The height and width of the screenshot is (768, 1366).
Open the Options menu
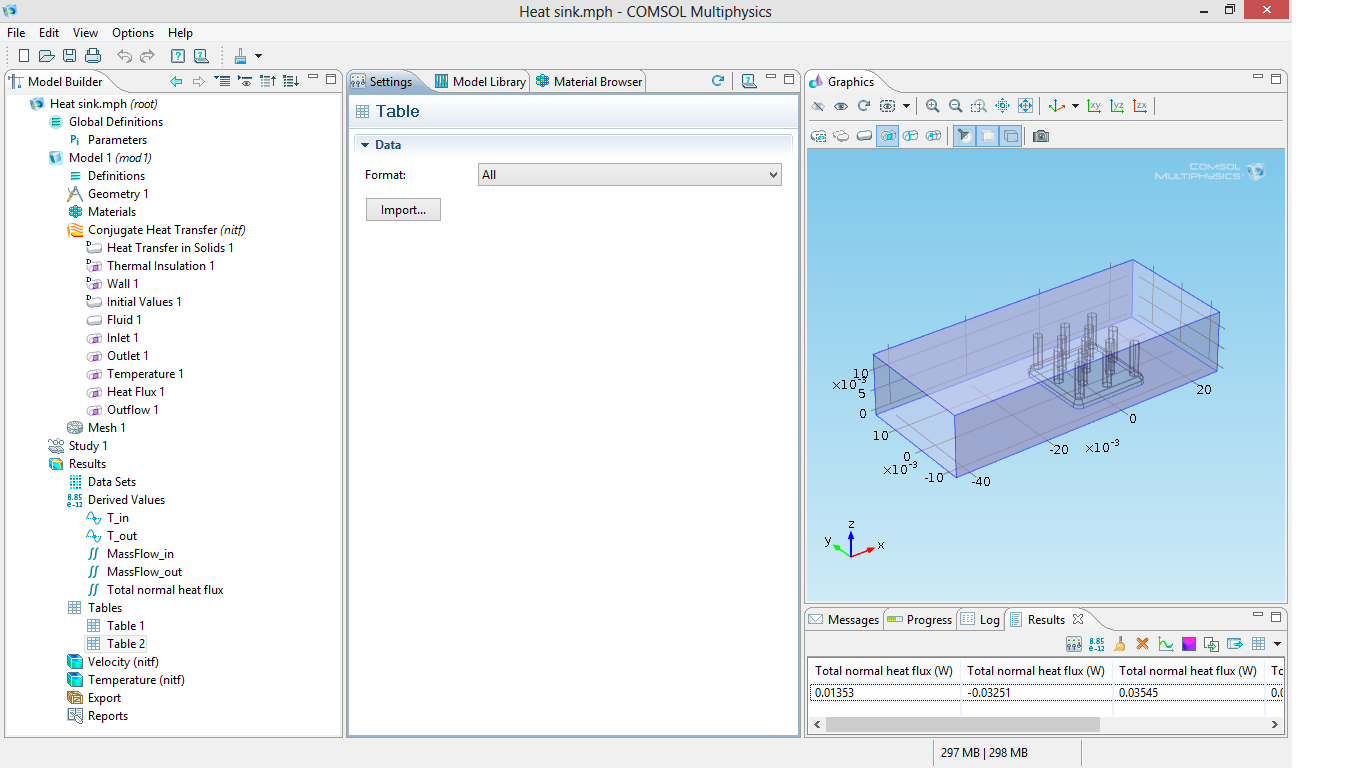(132, 33)
